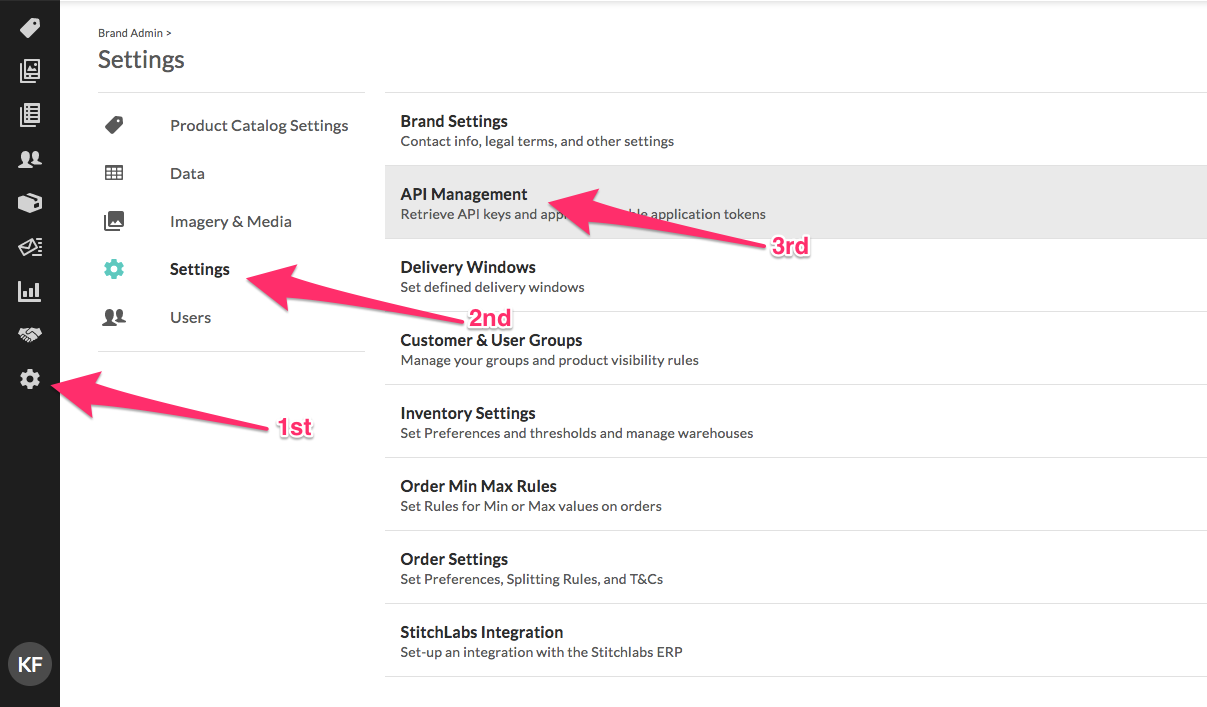Open Customer & User Groups

click(x=796, y=349)
